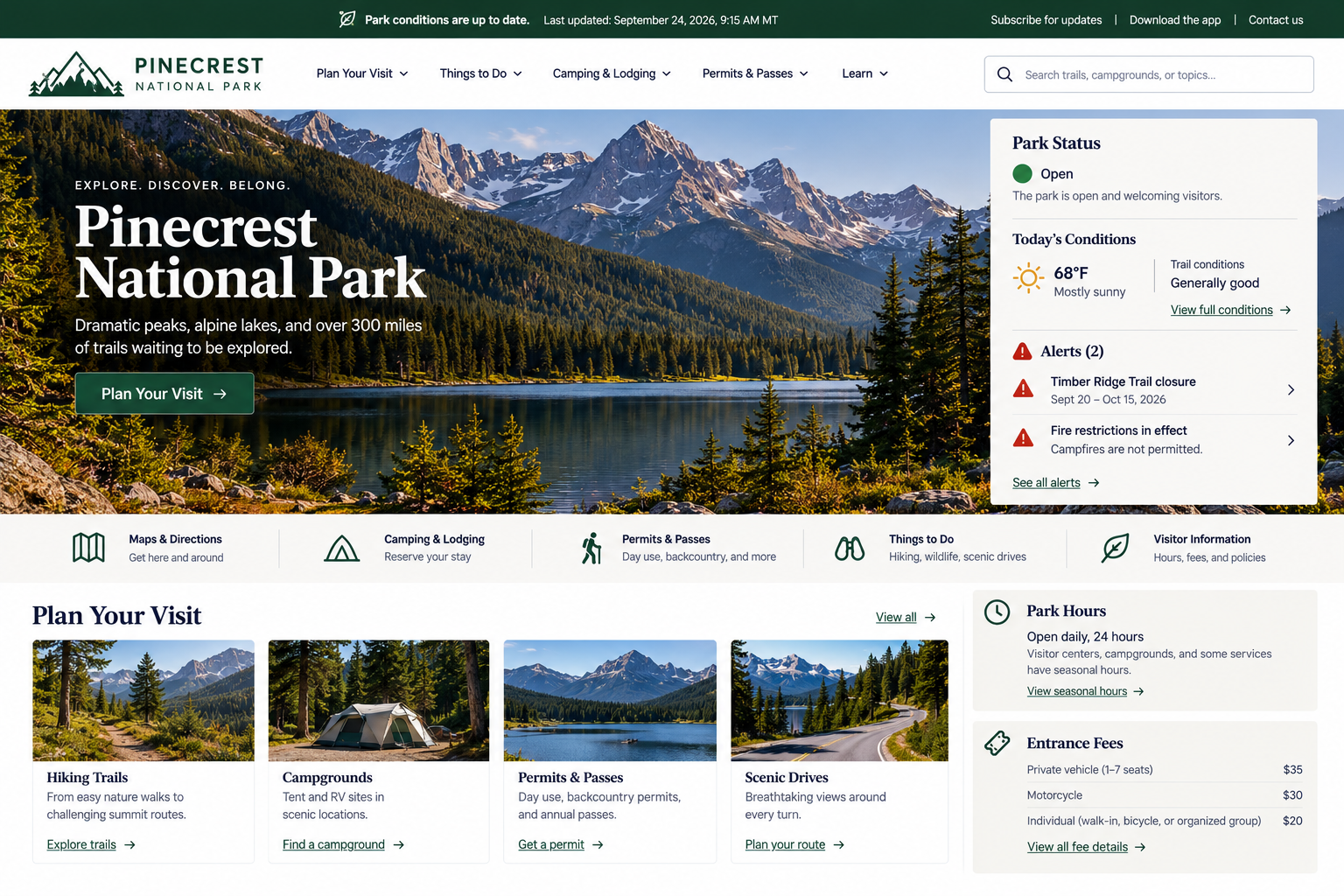Expand the Fire restrictions alert chevron

pyautogui.click(x=1291, y=440)
